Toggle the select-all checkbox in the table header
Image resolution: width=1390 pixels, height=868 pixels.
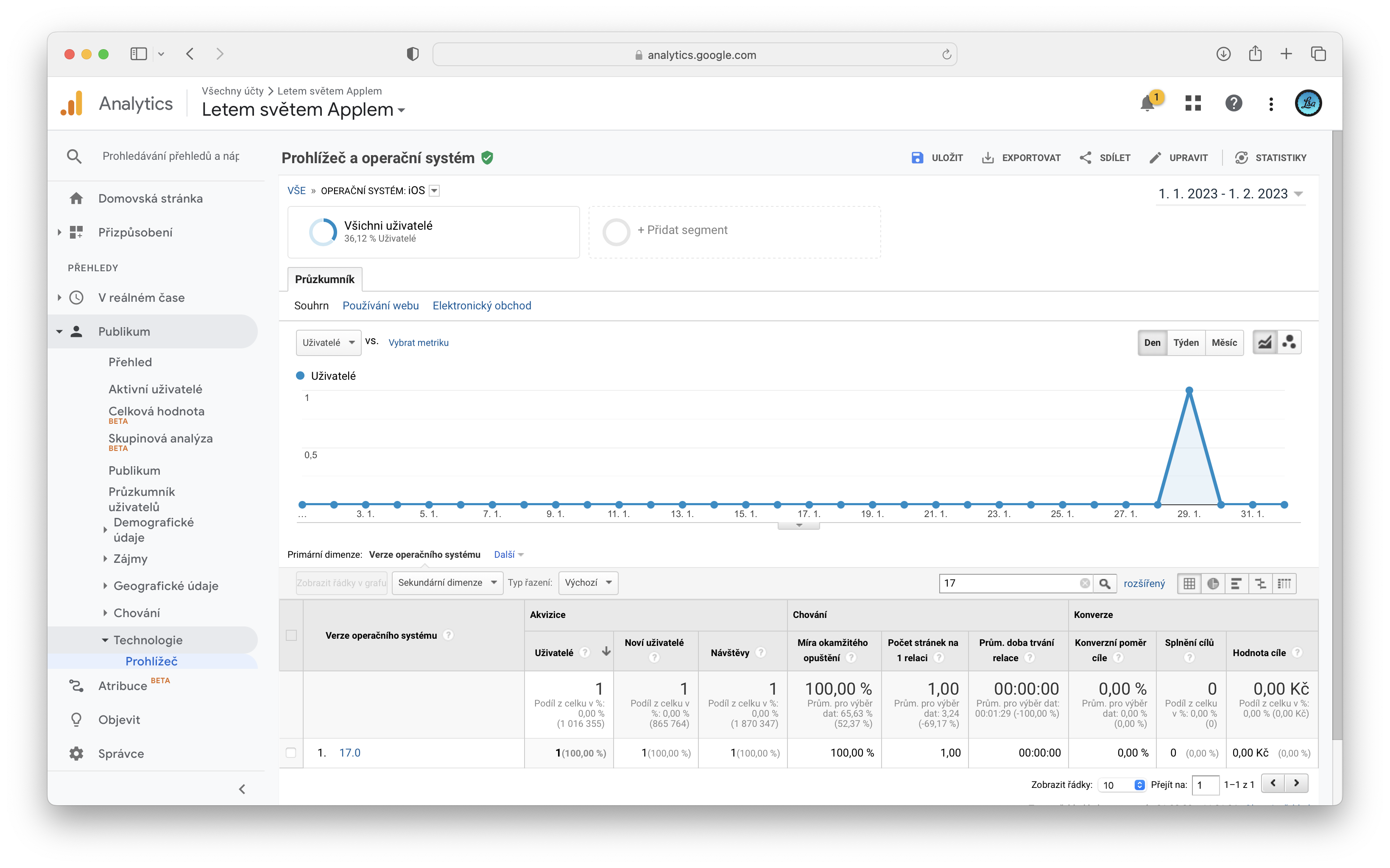pyautogui.click(x=291, y=635)
